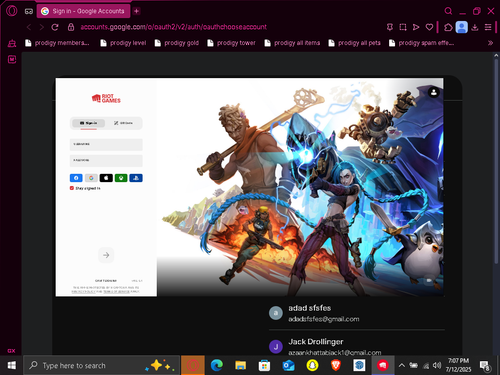The width and height of the screenshot is (500, 375).
Task: Open the notification center icon
Action: tap(485, 366)
